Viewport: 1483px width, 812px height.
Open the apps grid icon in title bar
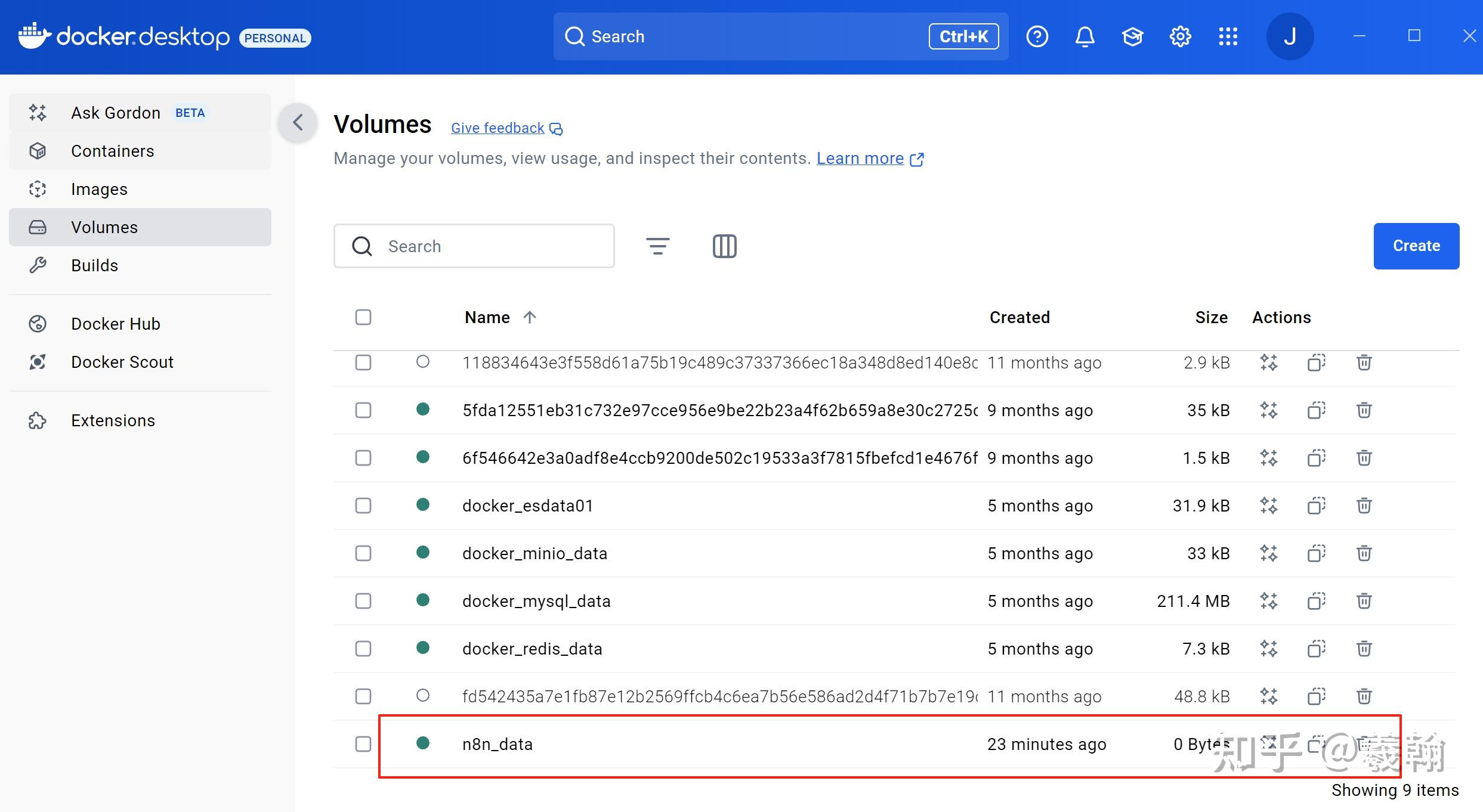click(1228, 36)
